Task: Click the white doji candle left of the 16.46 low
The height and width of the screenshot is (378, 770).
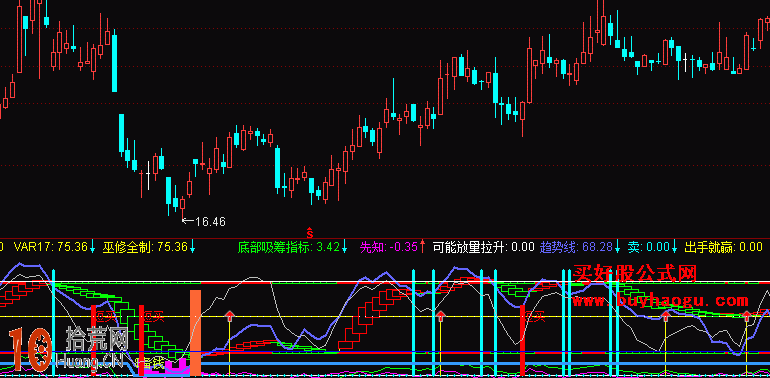Action: pos(148,176)
